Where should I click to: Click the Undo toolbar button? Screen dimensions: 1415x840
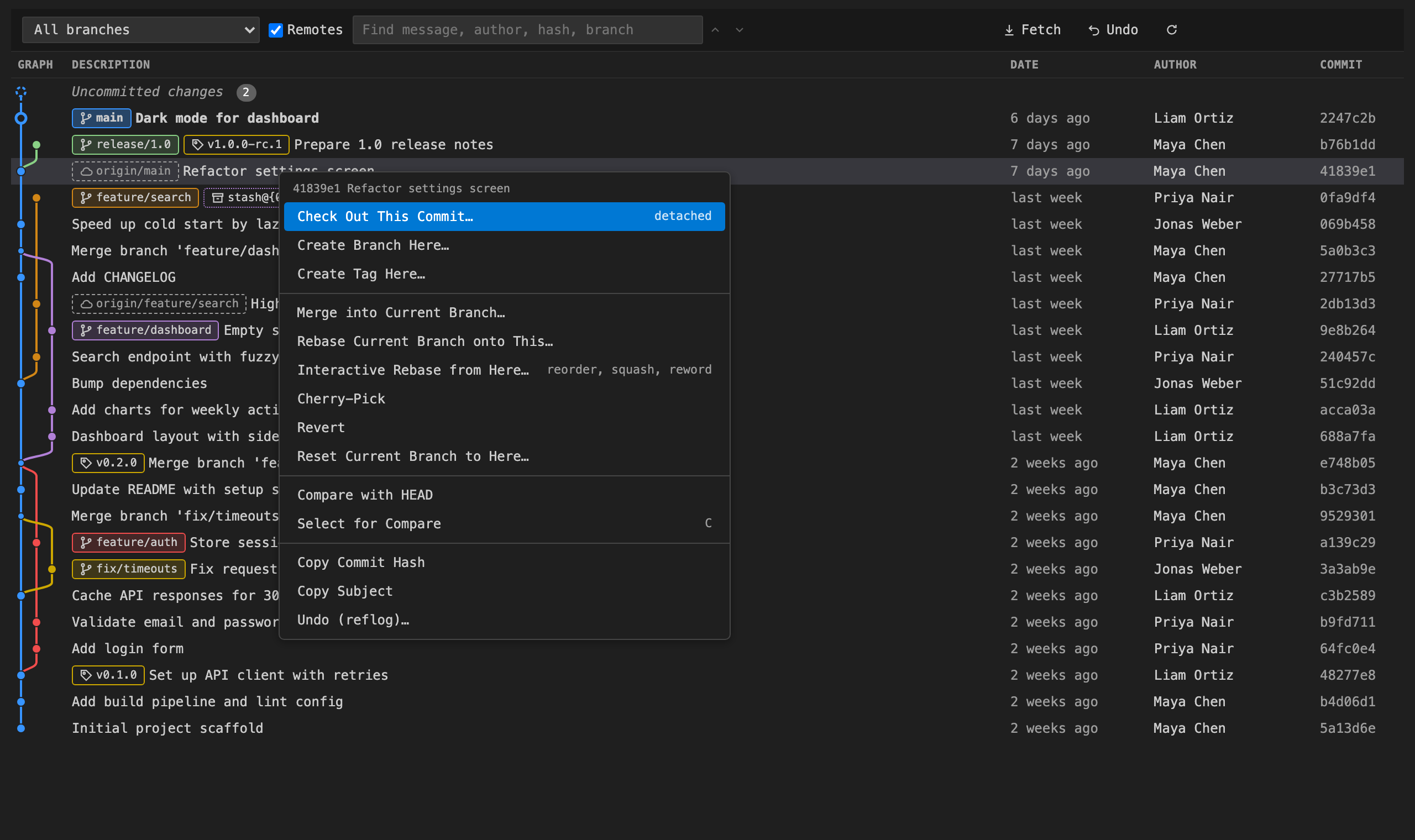click(1113, 30)
